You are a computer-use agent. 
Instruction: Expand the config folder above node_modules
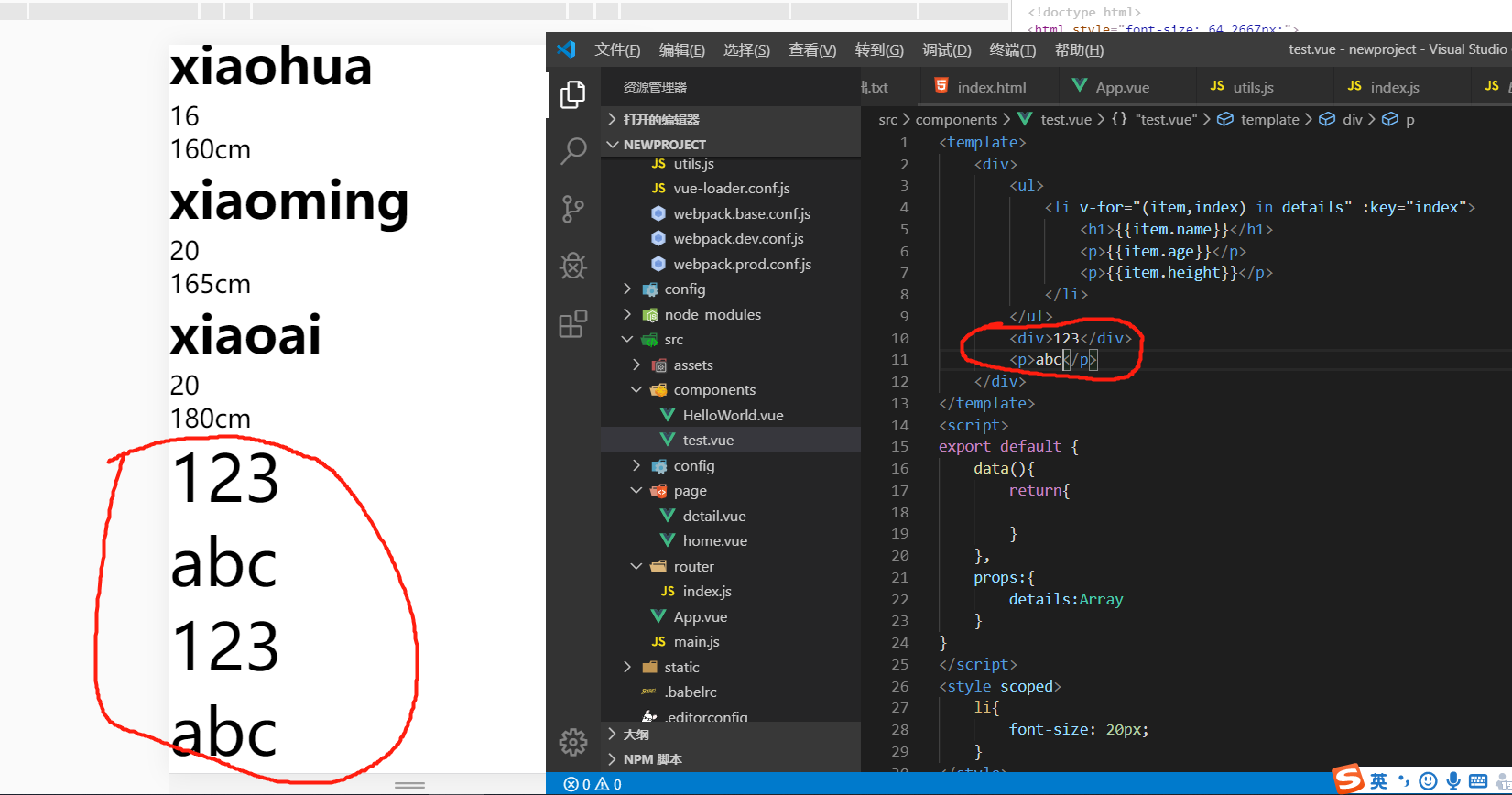point(731,289)
